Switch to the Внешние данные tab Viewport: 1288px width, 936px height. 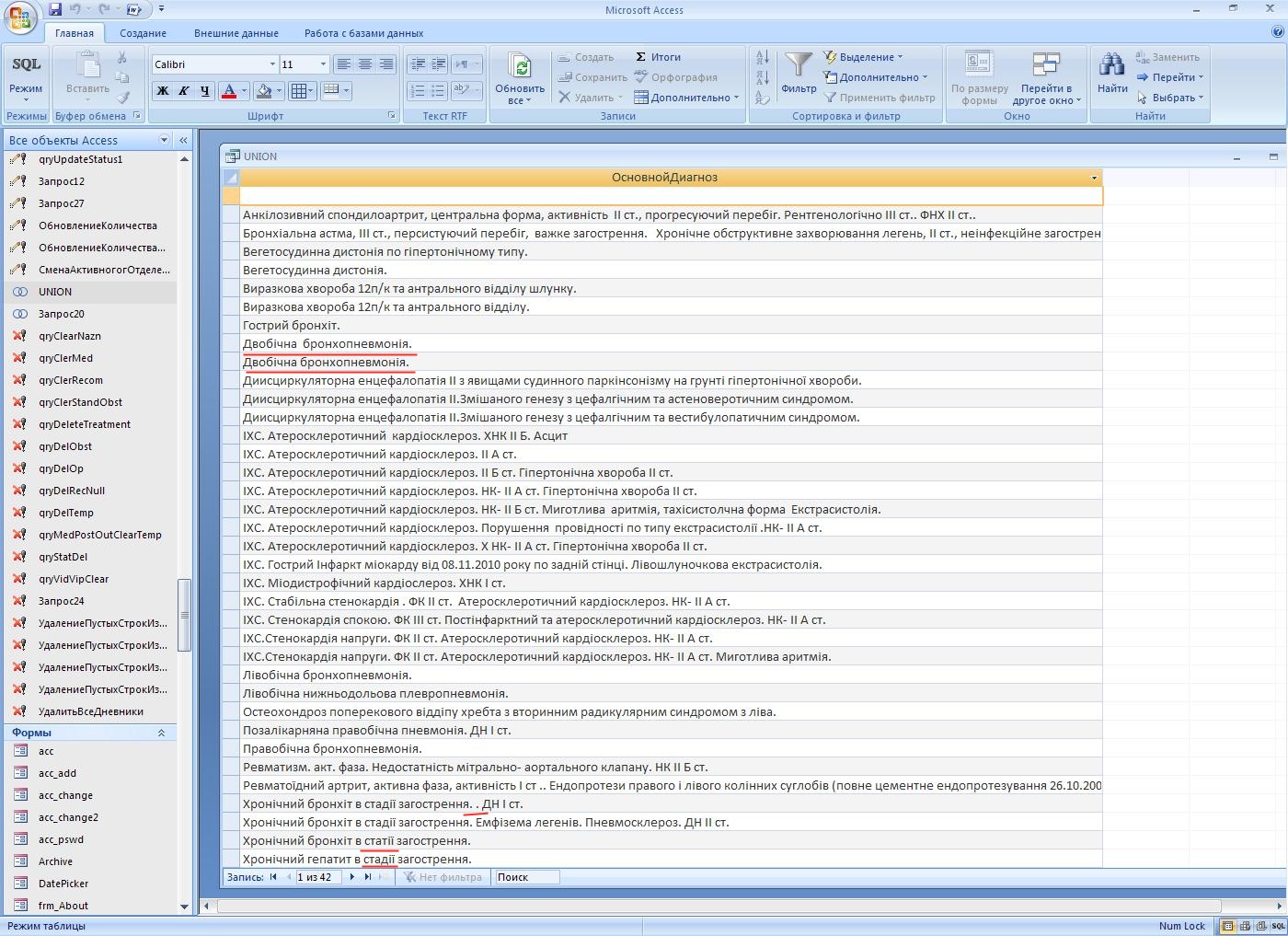[236, 33]
